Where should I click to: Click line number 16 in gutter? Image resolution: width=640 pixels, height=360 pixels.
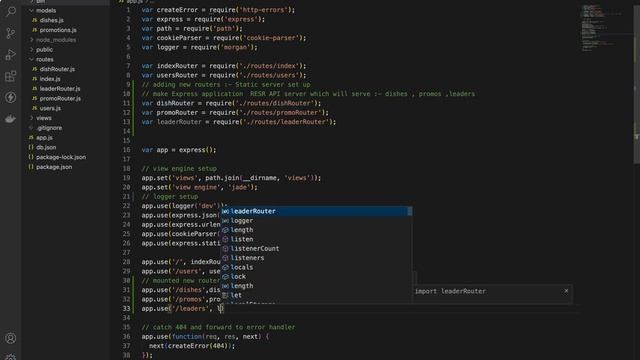pyautogui.click(x=127, y=150)
